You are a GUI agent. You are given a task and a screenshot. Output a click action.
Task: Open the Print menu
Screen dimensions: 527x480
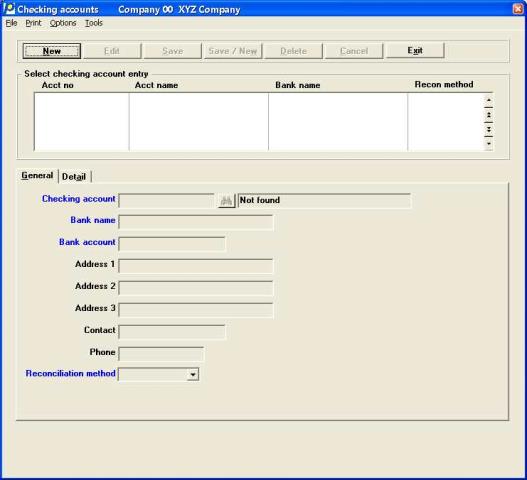coord(33,23)
